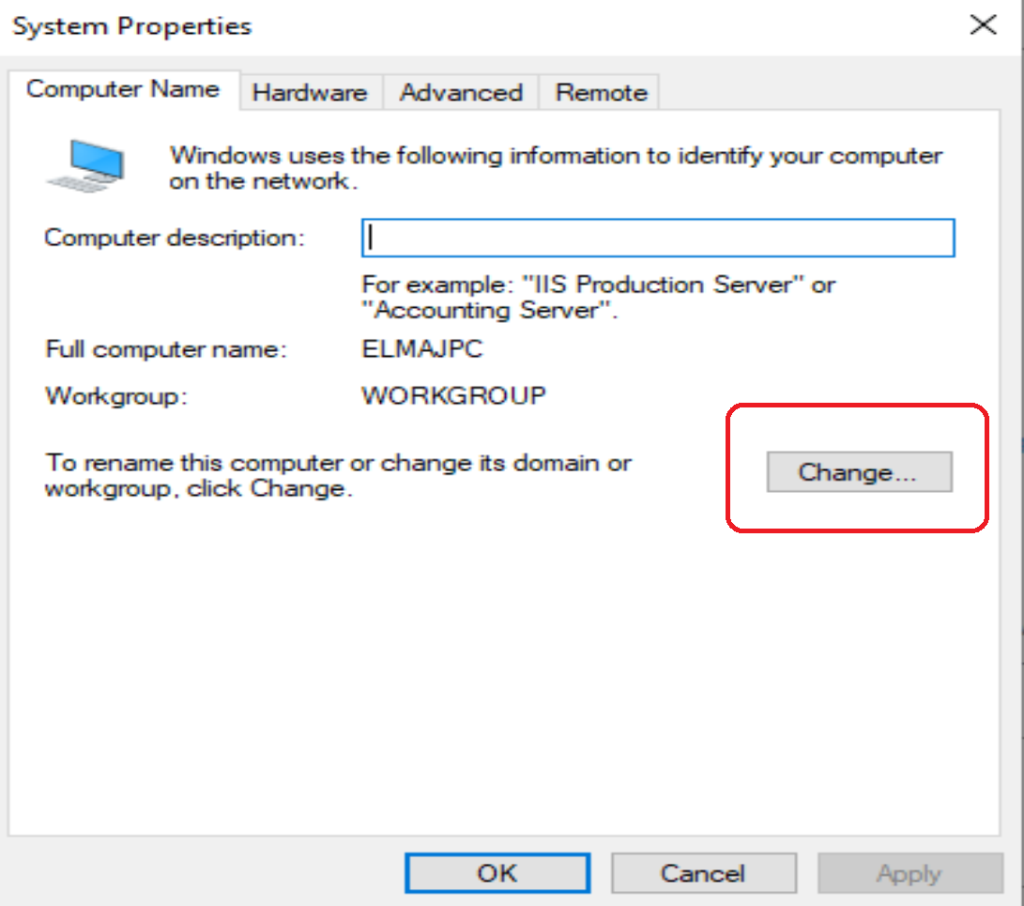Image resolution: width=1024 pixels, height=906 pixels.
Task: Click the Apply button
Action: coord(909,873)
